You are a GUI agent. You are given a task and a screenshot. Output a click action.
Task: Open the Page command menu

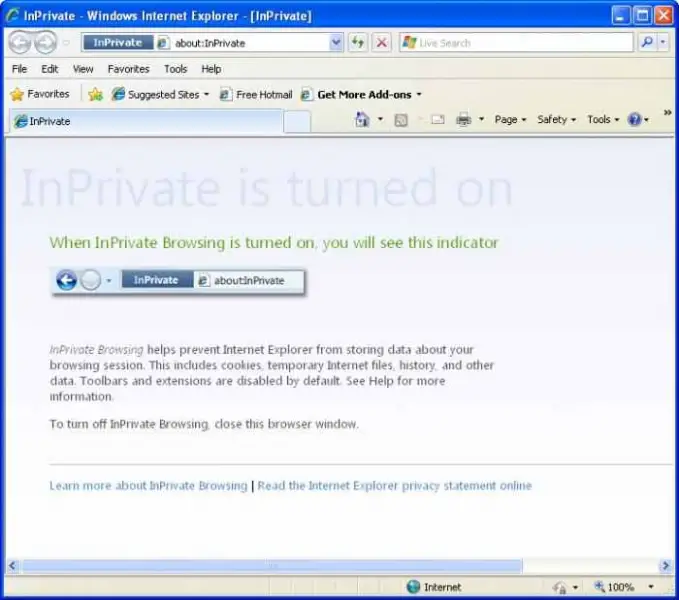click(x=510, y=119)
